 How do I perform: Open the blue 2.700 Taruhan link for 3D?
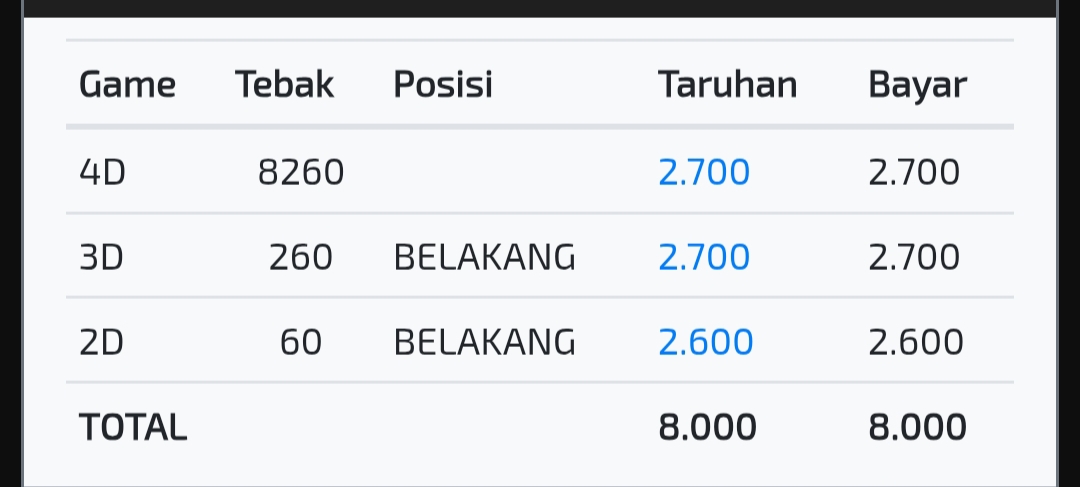point(704,257)
